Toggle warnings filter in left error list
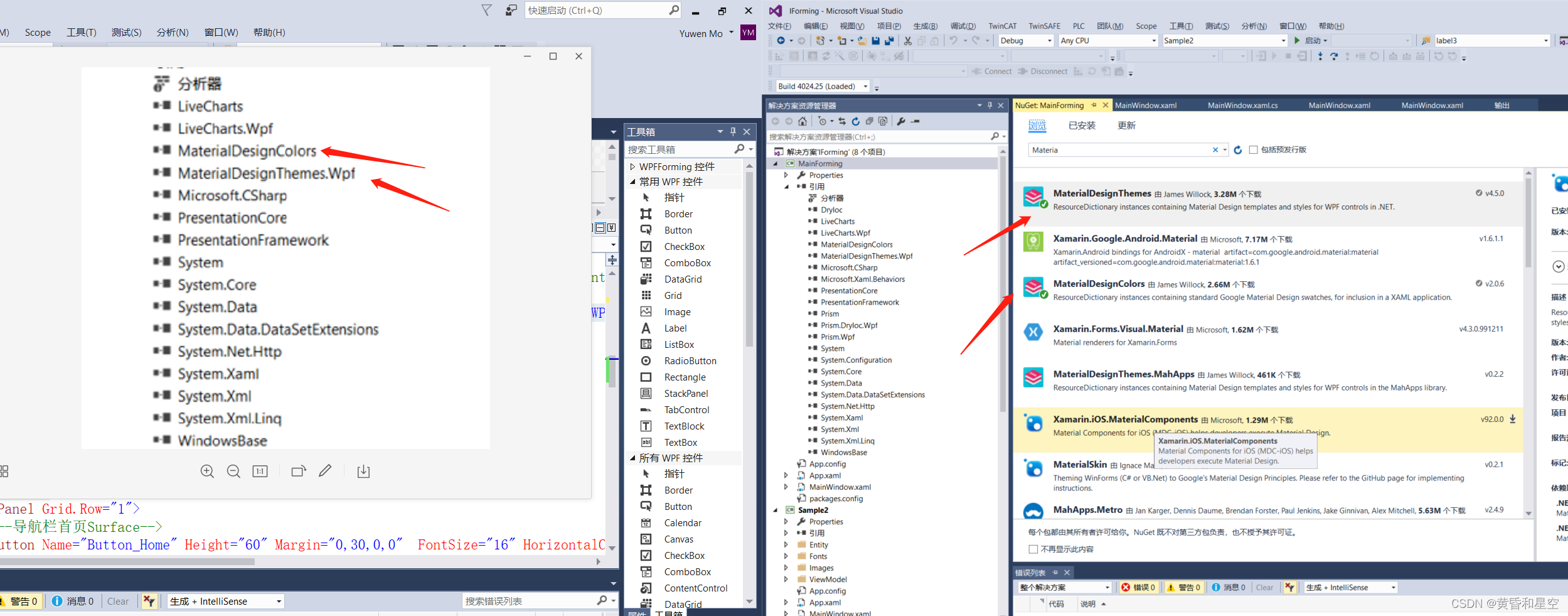Screen dimensions: 1568x616 click(x=21, y=601)
